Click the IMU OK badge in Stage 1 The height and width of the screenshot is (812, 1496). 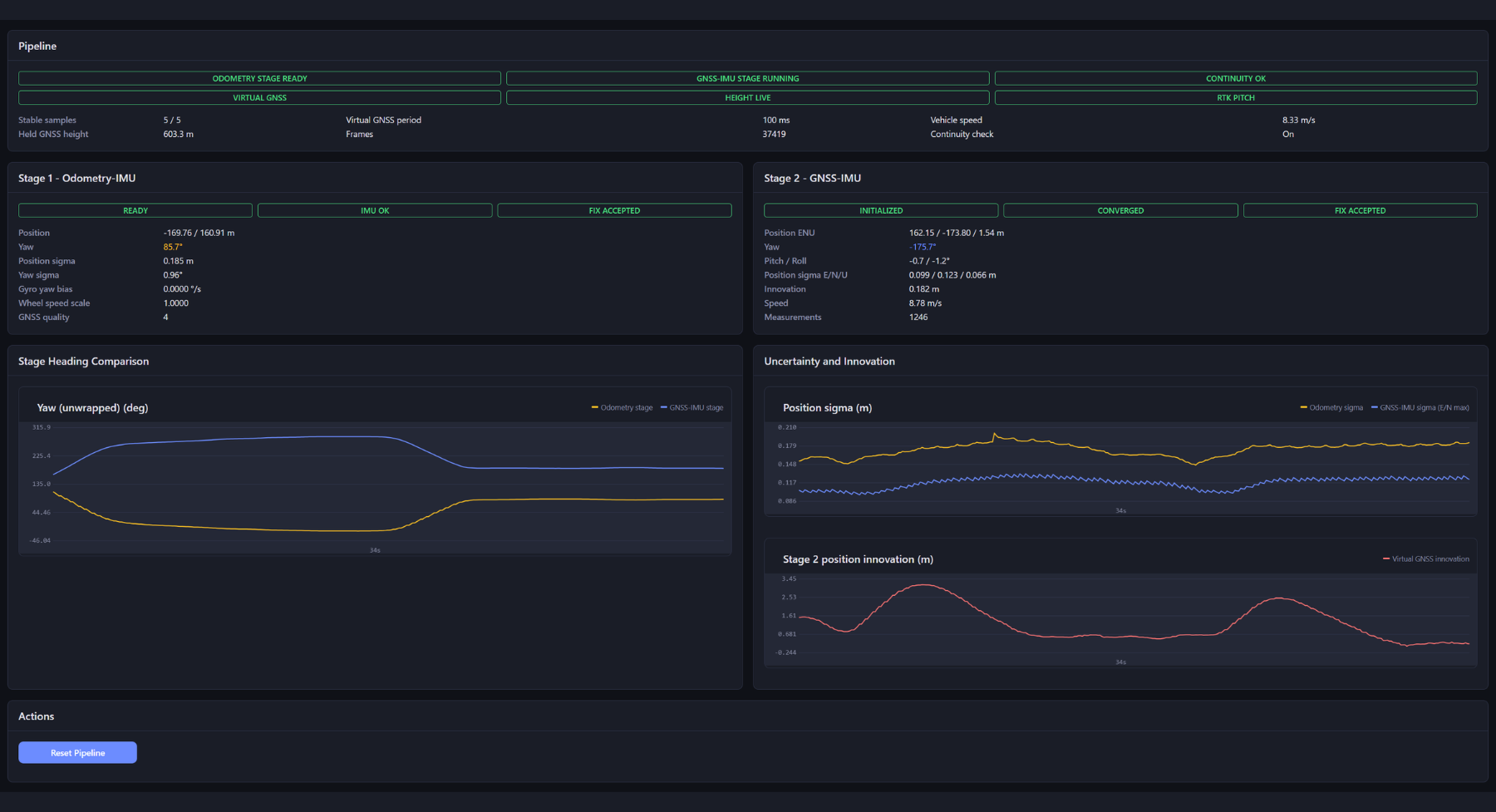(x=375, y=210)
